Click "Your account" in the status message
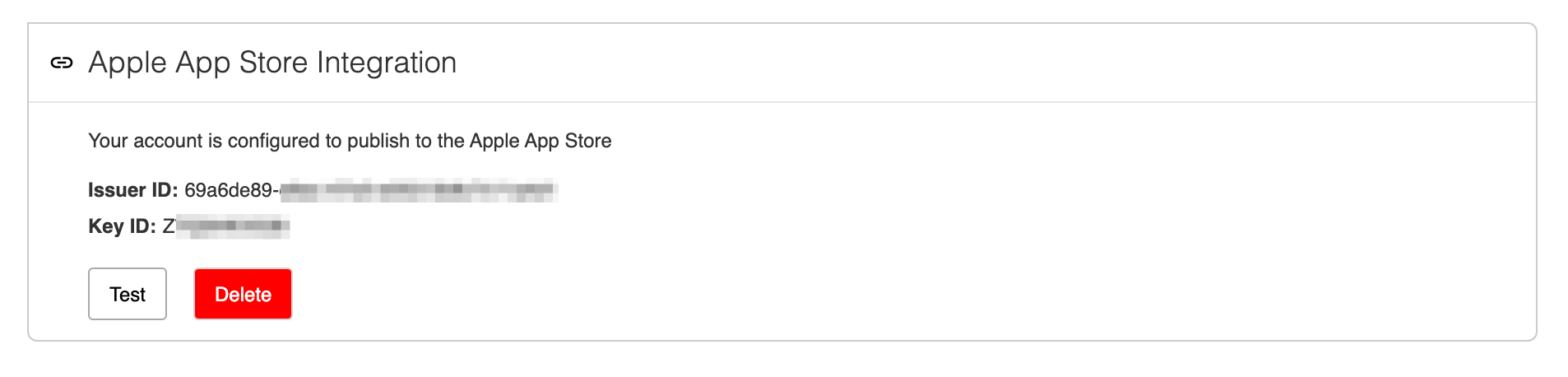 pyautogui.click(x=145, y=141)
